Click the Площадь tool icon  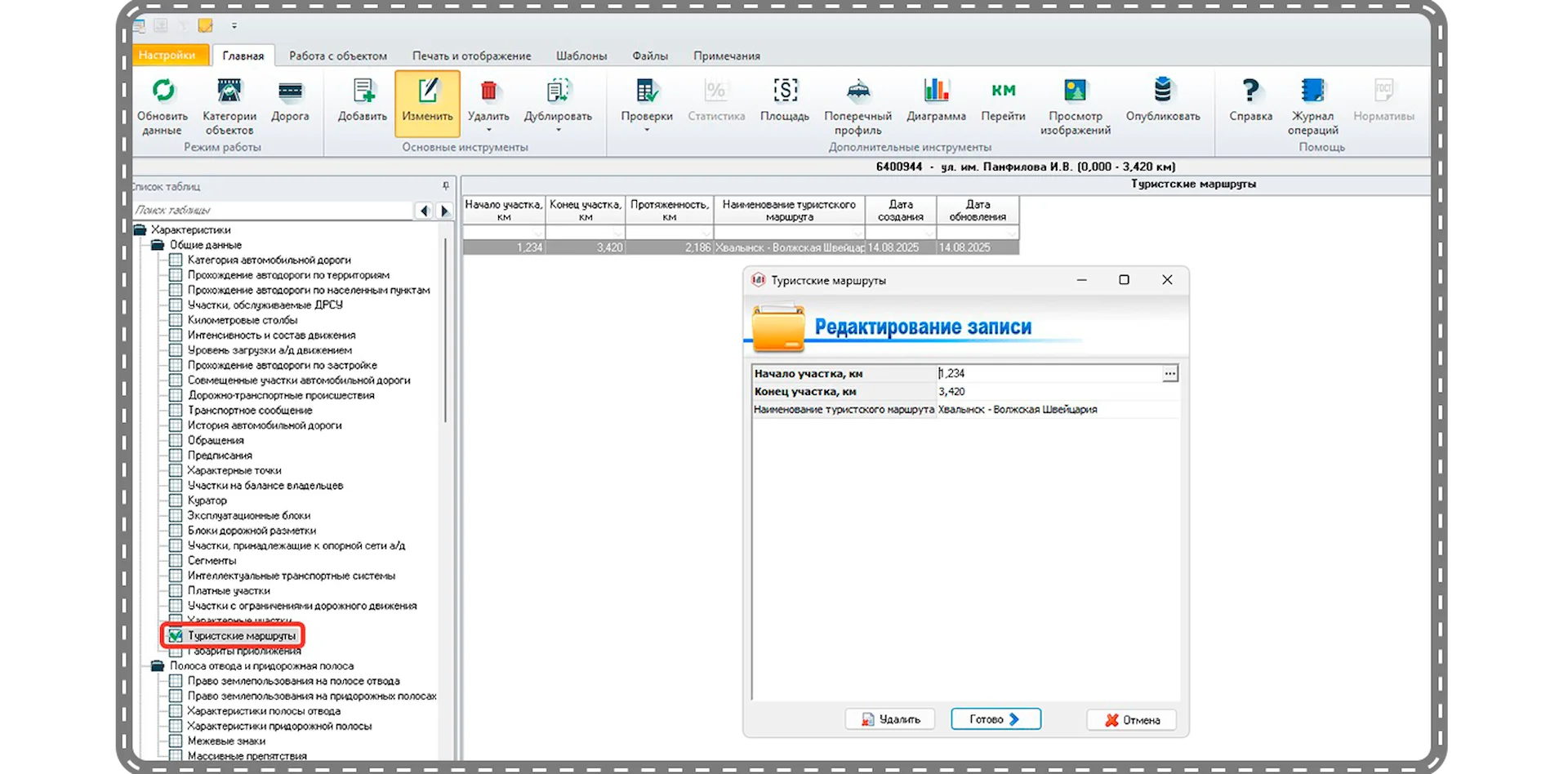[x=785, y=91]
